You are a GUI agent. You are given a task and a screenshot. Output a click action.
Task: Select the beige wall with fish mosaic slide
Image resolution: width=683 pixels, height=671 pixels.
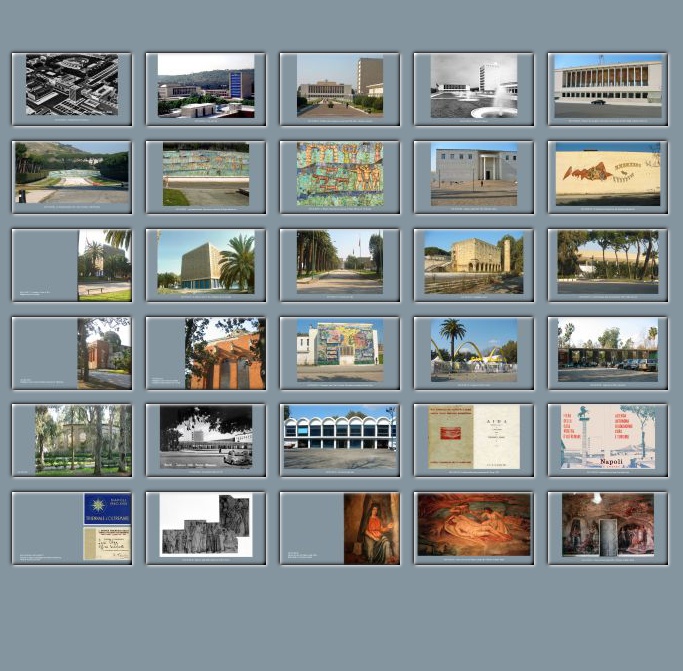click(608, 177)
